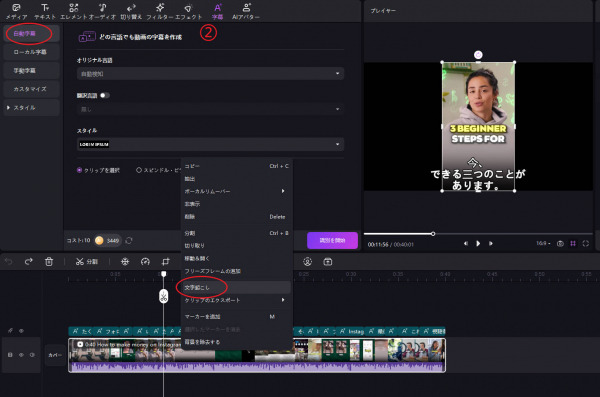The width and height of the screenshot is (600, 397).
Task: Choose the Transcription entry in the context menu
Action: [235, 288]
